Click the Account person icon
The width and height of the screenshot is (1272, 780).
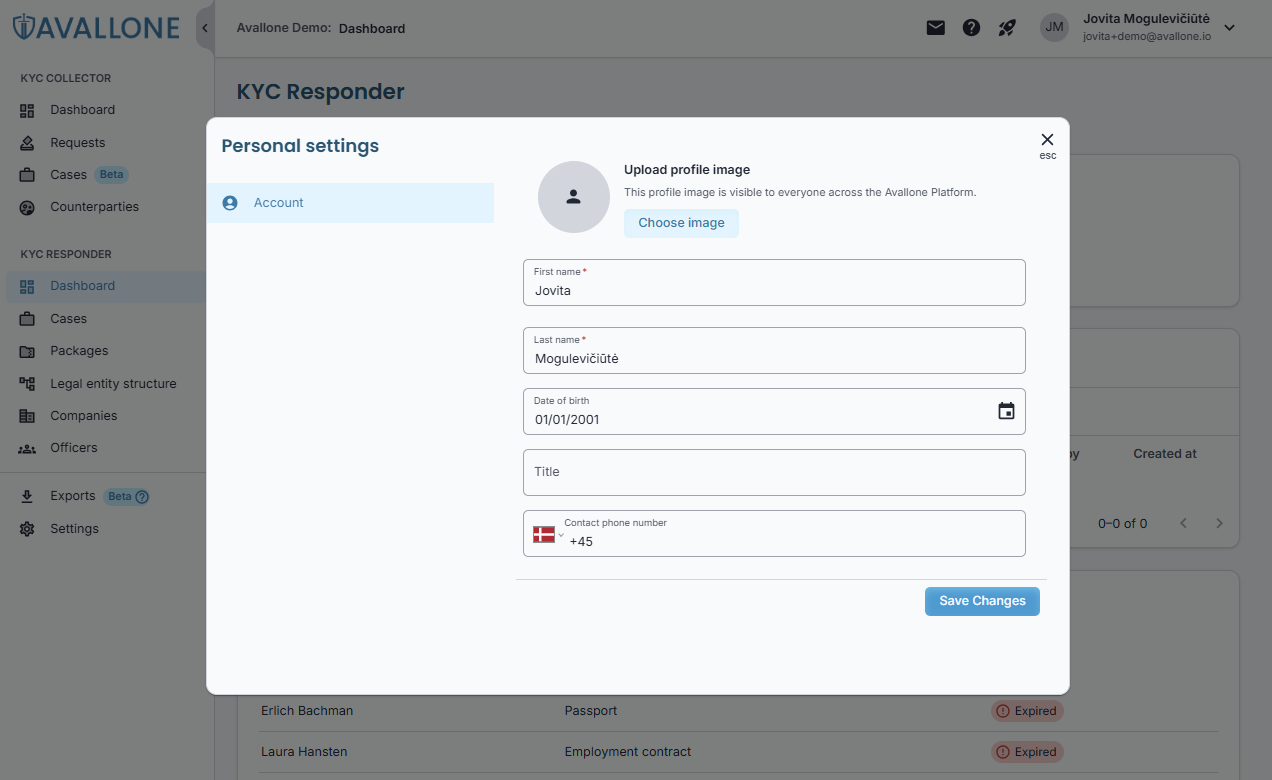point(230,203)
